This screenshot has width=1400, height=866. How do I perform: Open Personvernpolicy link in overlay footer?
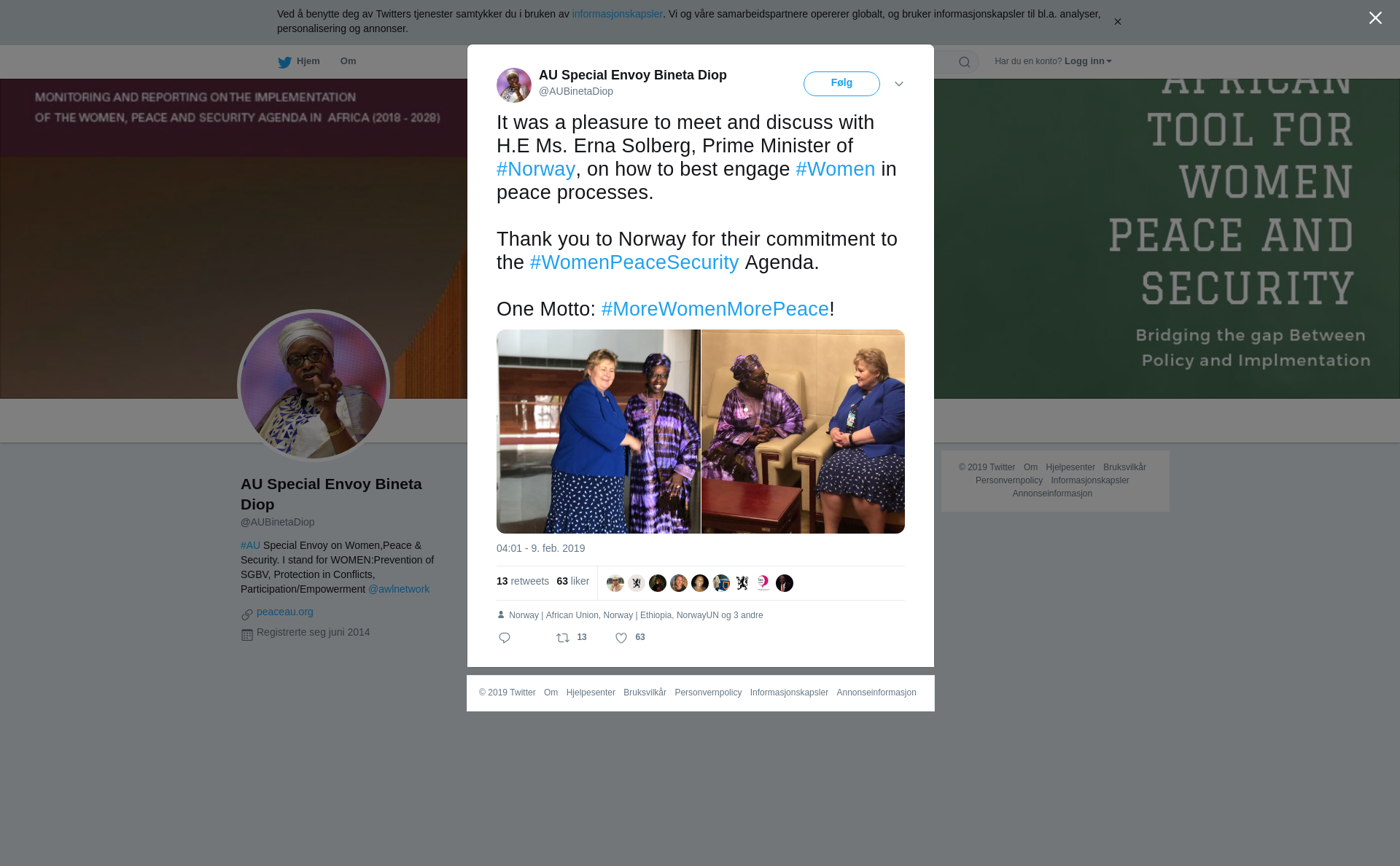tap(708, 693)
